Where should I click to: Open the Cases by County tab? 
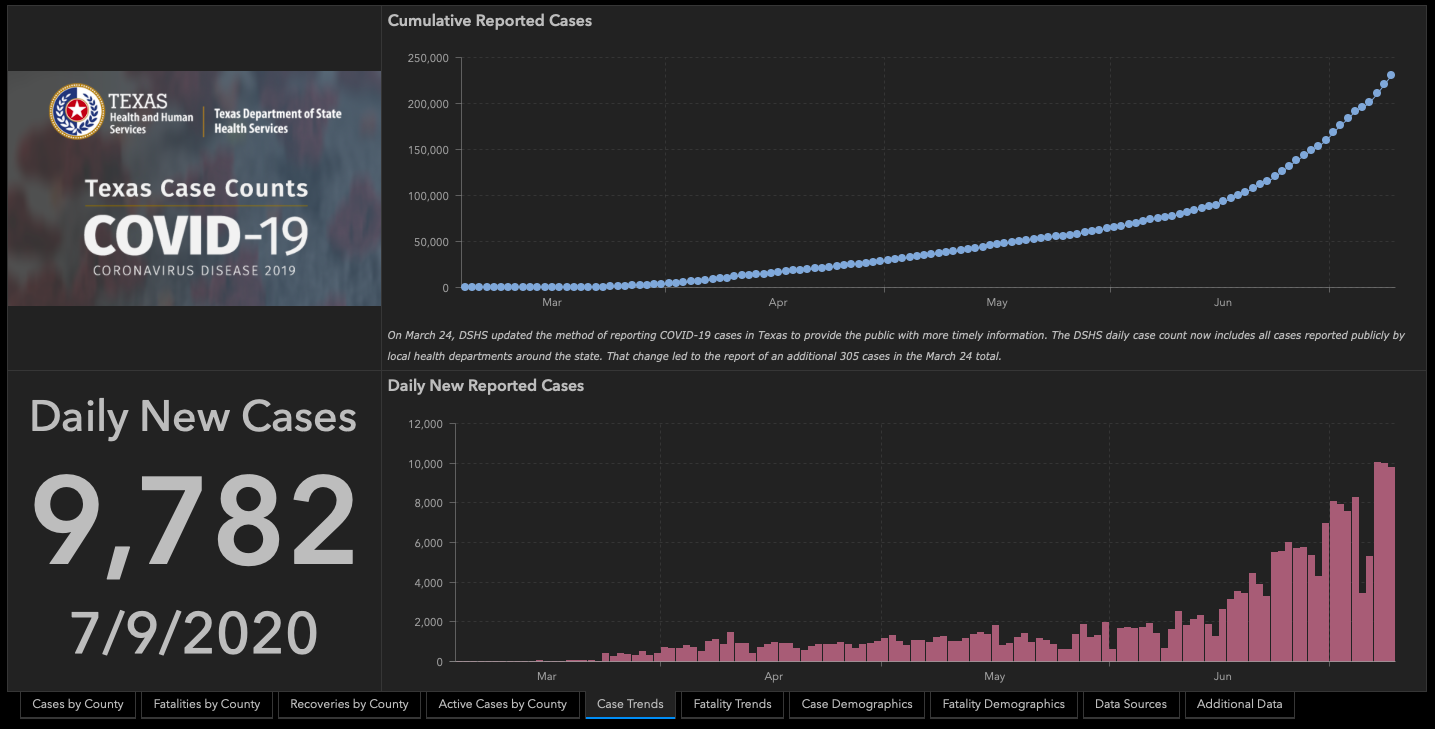point(78,704)
